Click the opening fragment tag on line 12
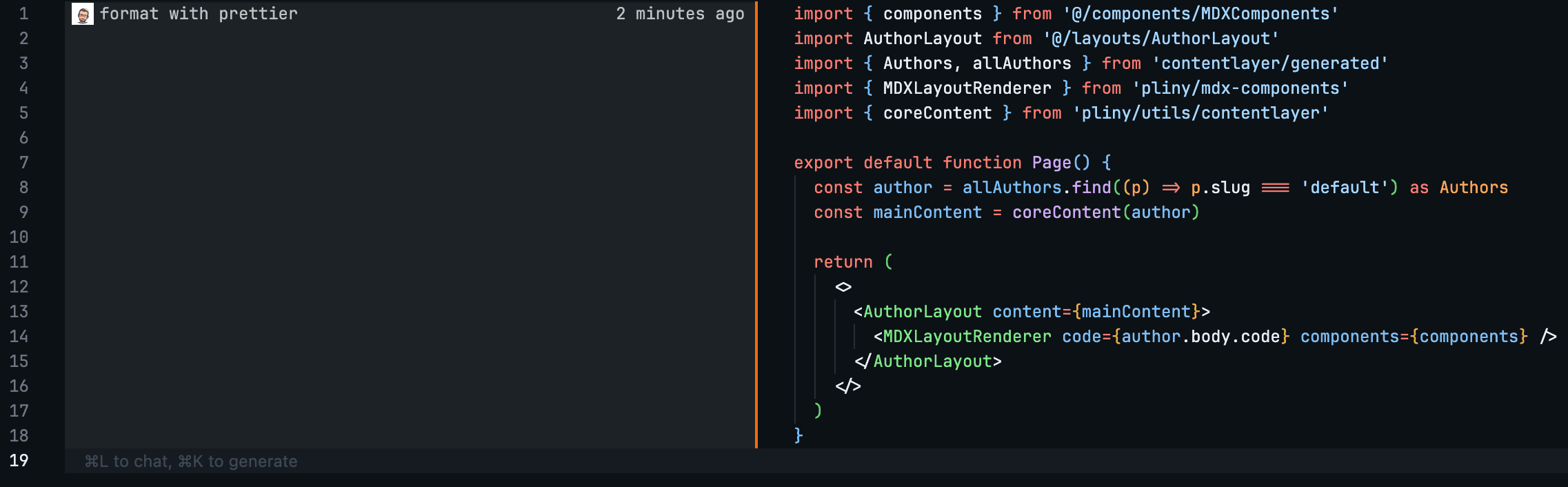1568x487 pixels. click(843, 287)
